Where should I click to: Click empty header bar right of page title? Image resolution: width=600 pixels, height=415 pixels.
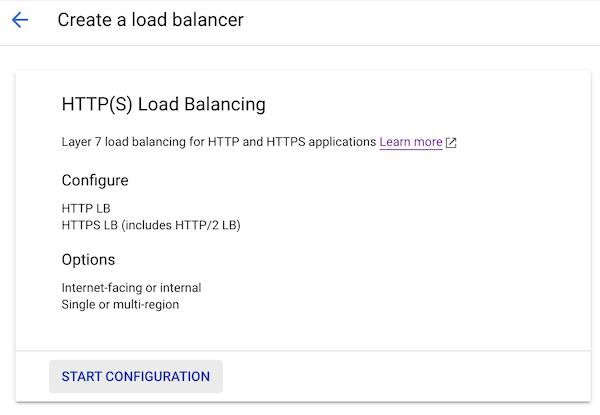click(420, 20)
